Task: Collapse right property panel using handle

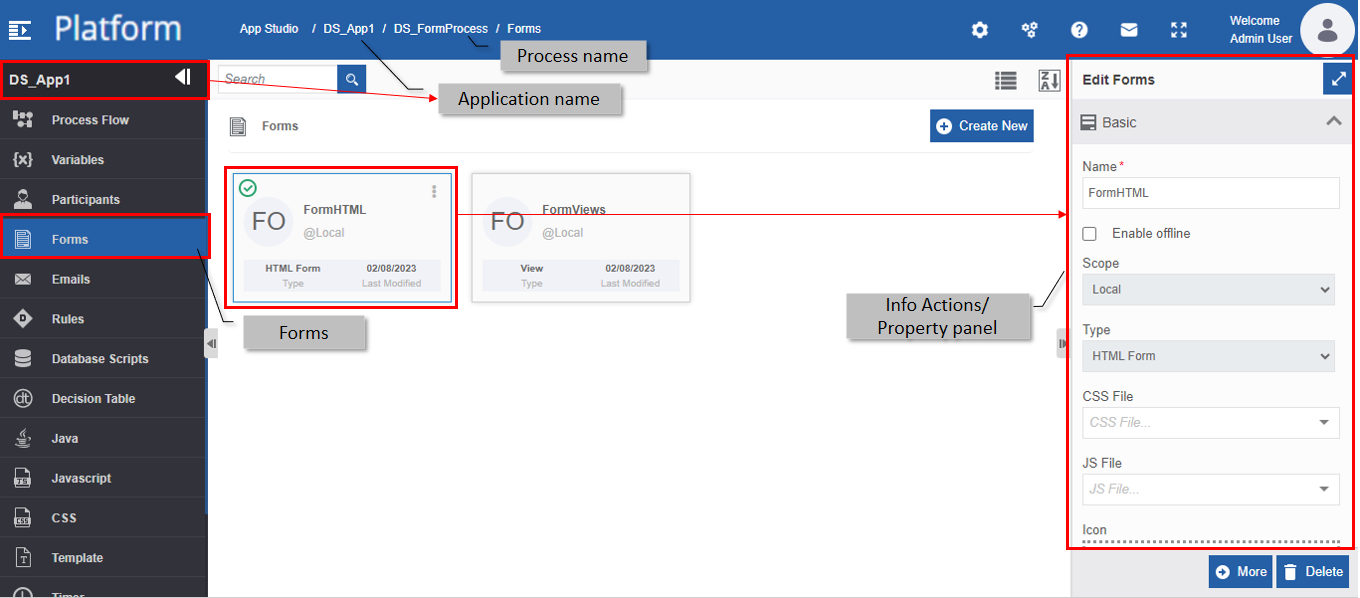Action: coord(1063,343)
